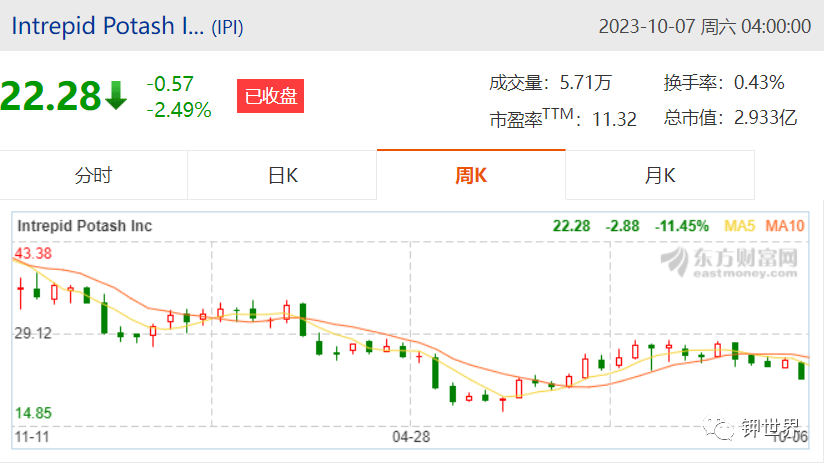This screenshot has width=827, height=464.
Task: Click the 14.85 low price label
Action: click(x=33, y=413)
